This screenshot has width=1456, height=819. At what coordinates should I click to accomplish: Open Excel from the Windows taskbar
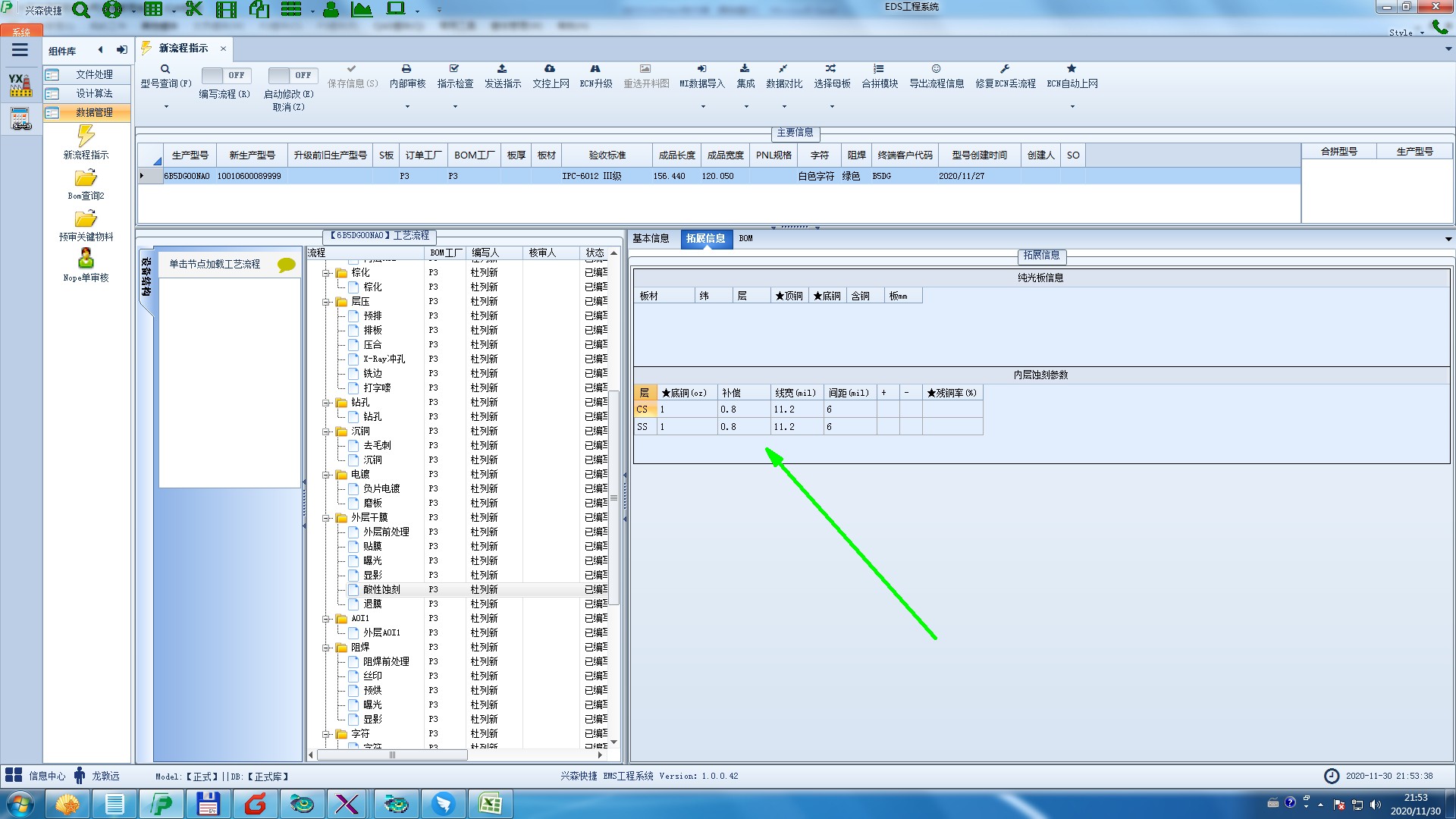coord(490,804)
